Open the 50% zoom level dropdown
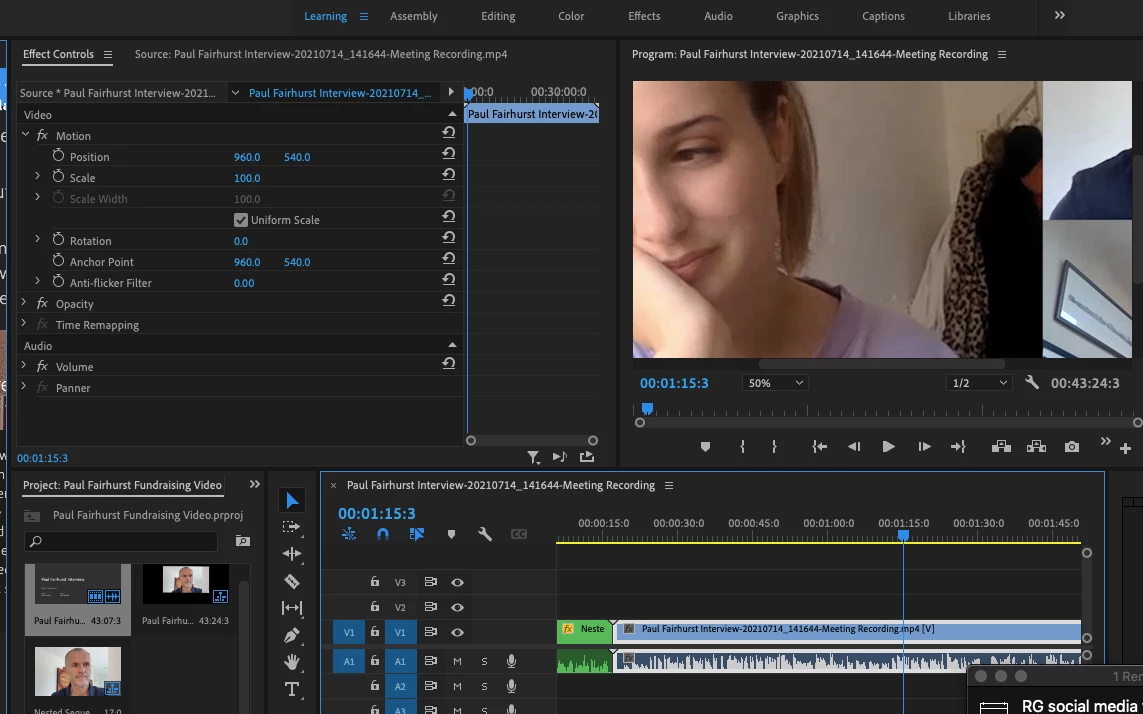The height and width of the screenshot is (714, 1143). click(x=775, y=383)
